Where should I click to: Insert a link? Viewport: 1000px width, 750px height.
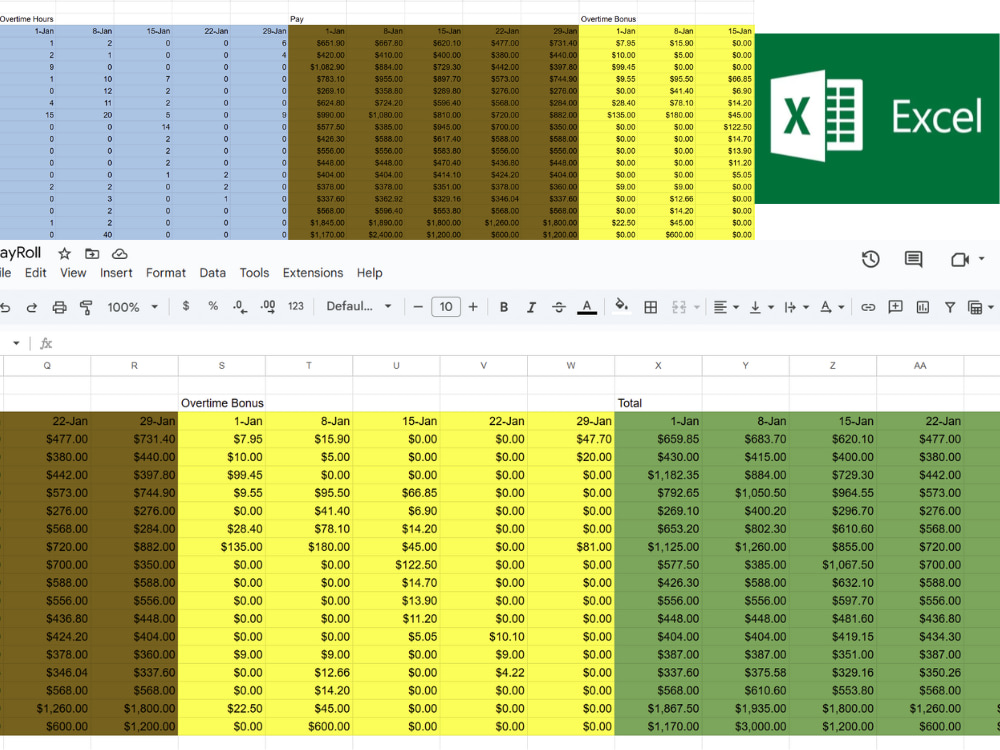[868, 307]
